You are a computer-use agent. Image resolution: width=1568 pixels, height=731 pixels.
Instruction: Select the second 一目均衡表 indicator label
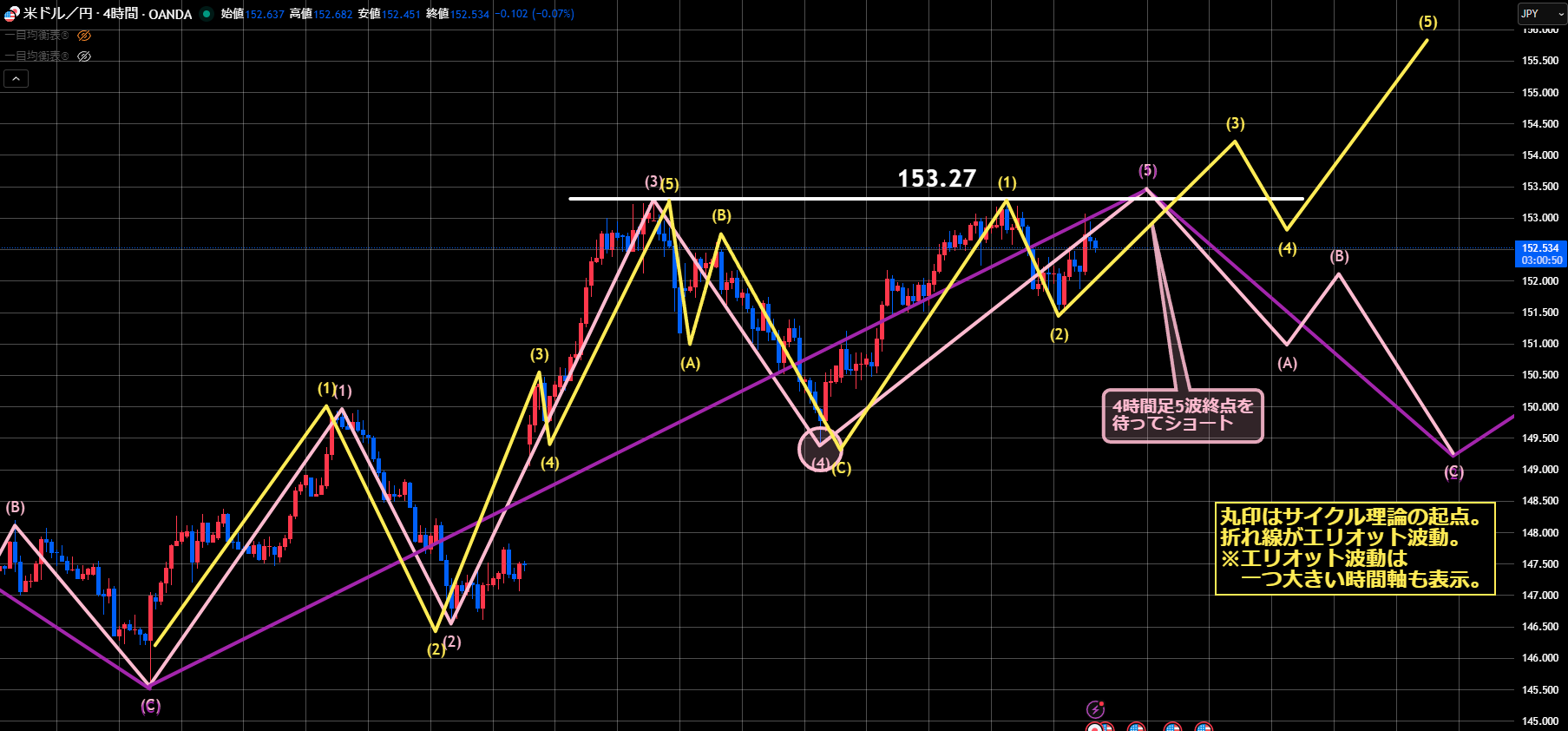(x=36, y=56)
